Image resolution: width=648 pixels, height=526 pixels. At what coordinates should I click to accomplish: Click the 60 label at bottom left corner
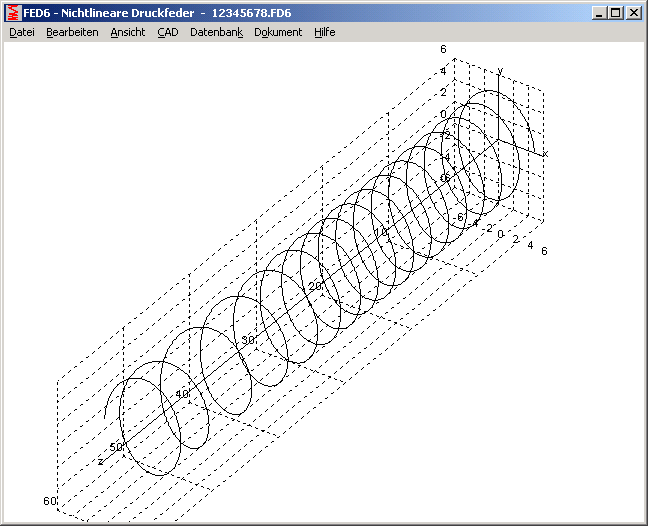[x=49, y=500]
